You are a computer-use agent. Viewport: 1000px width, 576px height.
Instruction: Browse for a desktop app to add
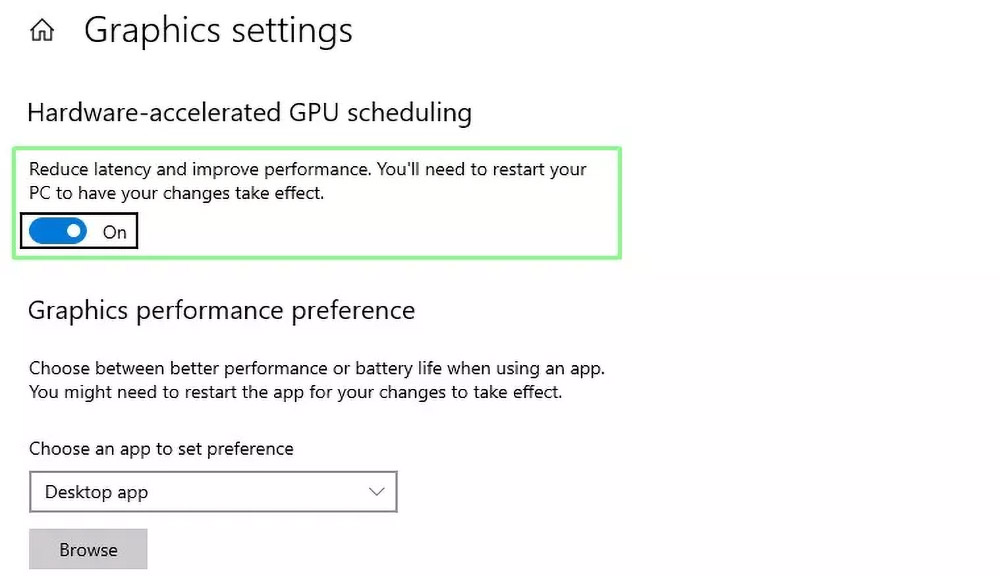[x=88, y=549]
